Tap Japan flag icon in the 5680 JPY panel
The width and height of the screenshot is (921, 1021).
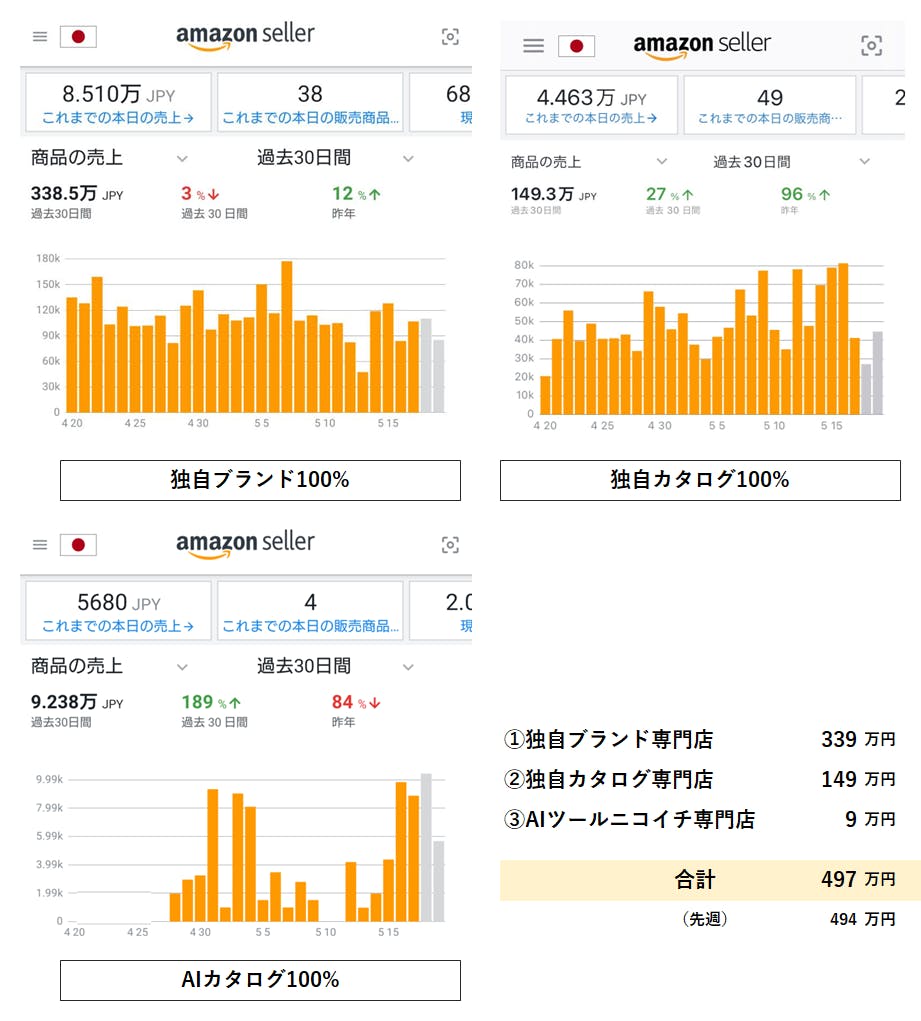pyautogui.click(x=78, y=545)
